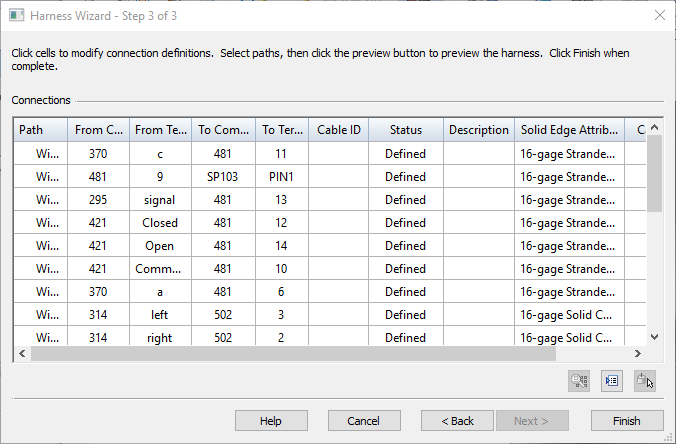Click the select component cursor icon
This screenshot has height=444, width=676.
click(645, 380)
